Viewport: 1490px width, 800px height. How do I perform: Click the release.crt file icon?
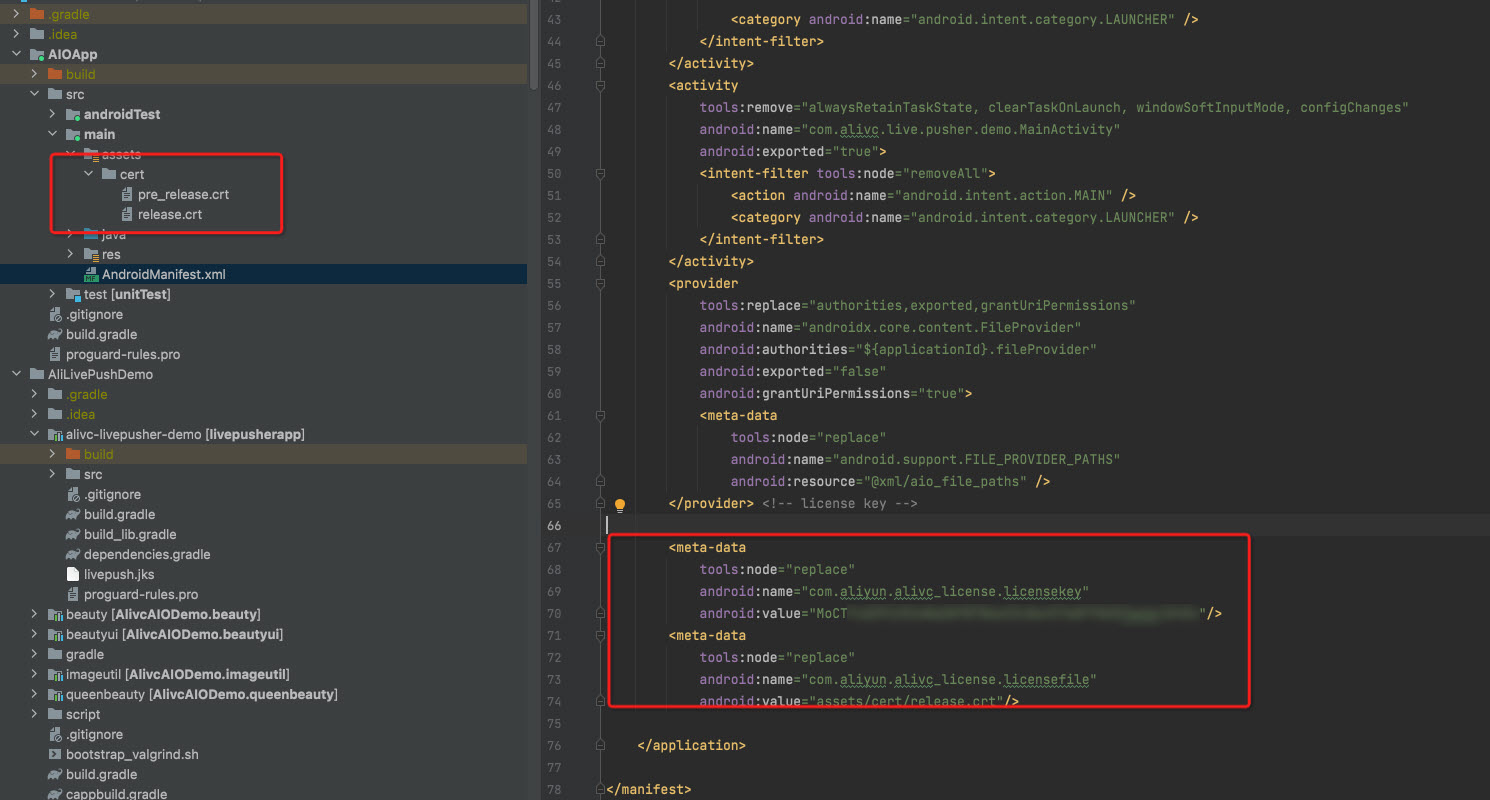tap(127, 214)
